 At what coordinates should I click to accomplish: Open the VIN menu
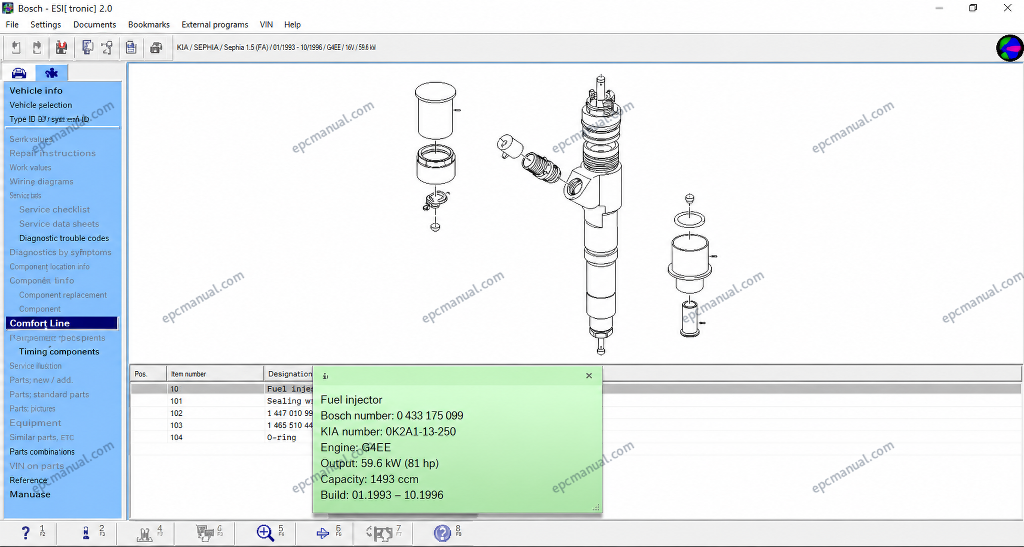pos(266,25)
